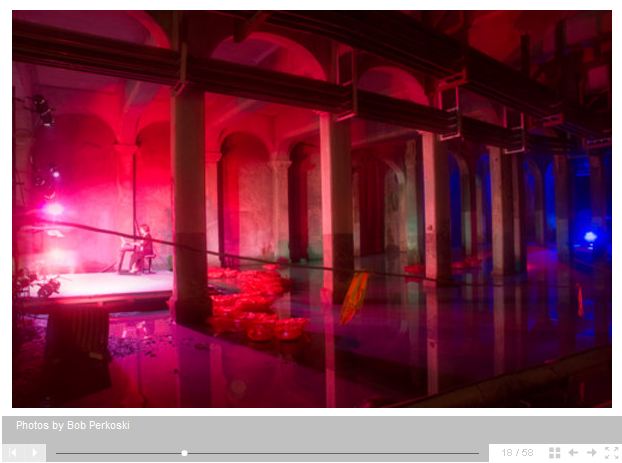Click the gray caption bar's empty area

(380, 425)
